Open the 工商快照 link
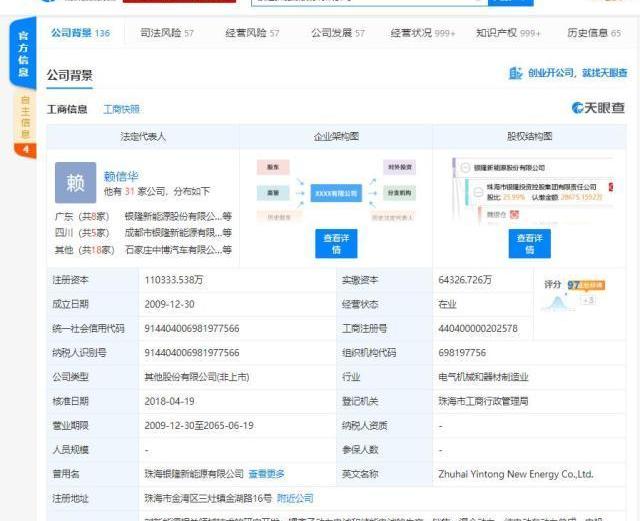Viewport: 640px width, 521px height. click(122, 109)
